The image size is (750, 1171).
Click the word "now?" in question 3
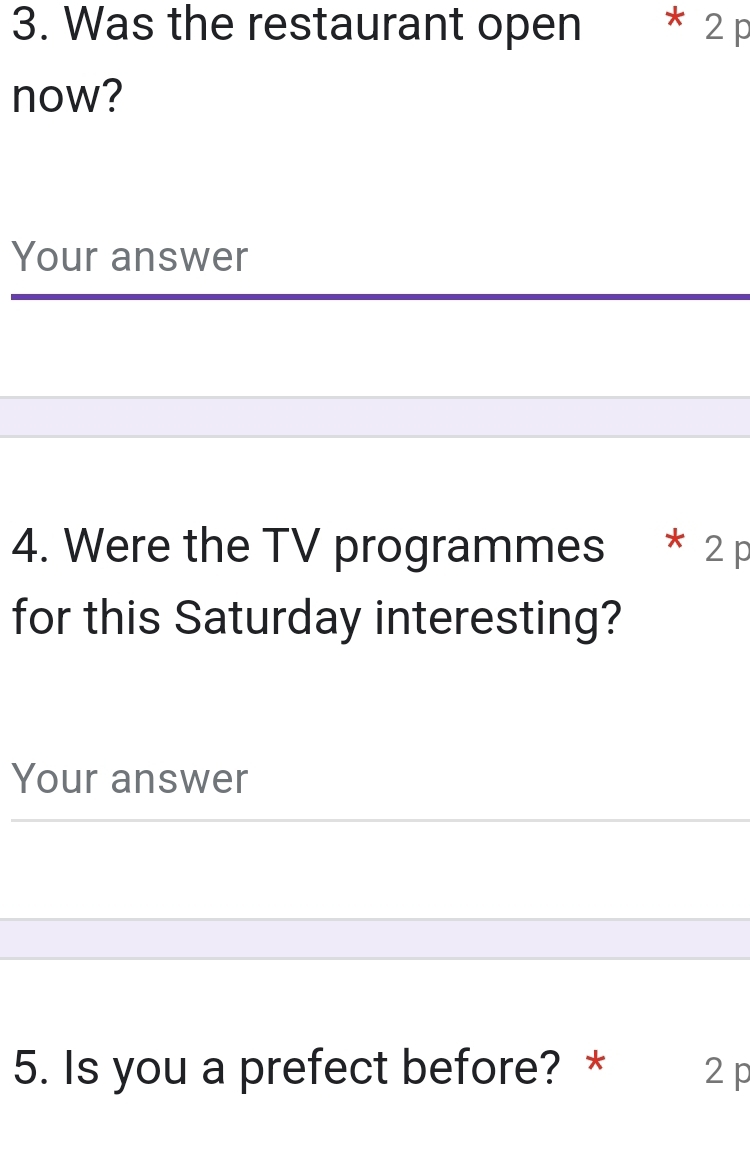(68, 97)
